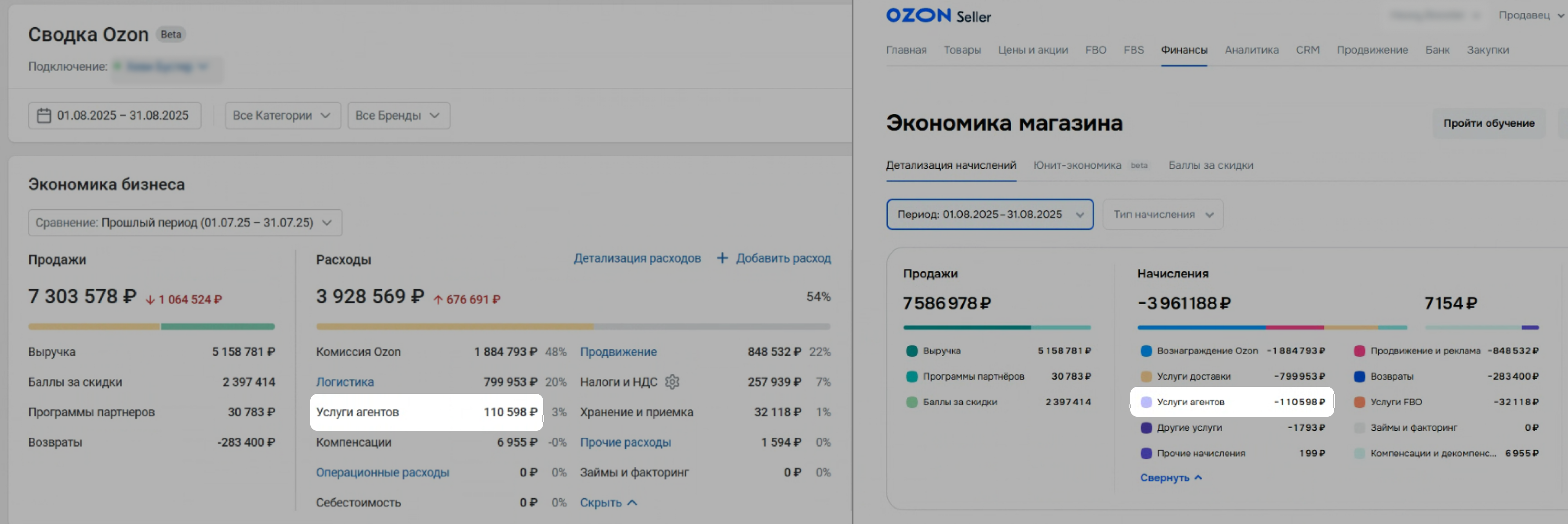Screen dimensions: 1568x524
Task: Open the Юнит-экономика tab
Action: pos(1077,166)
